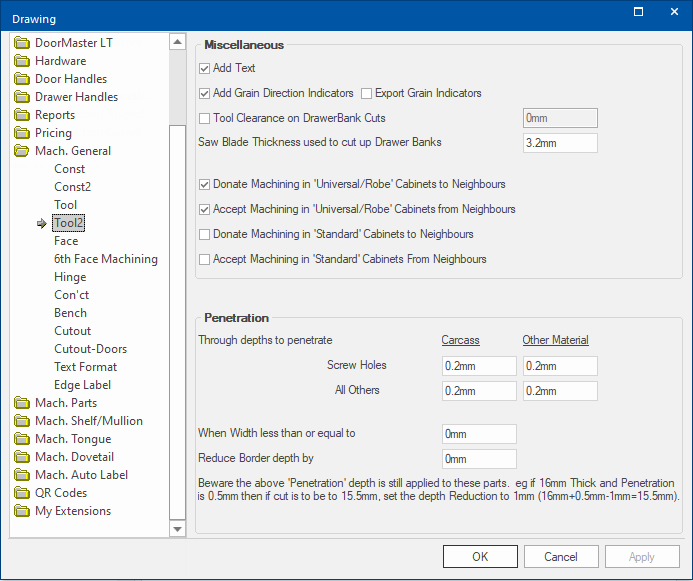Screen dimensions: 693x581
Task: Open the Edge Label settings page
Action: 82,385
